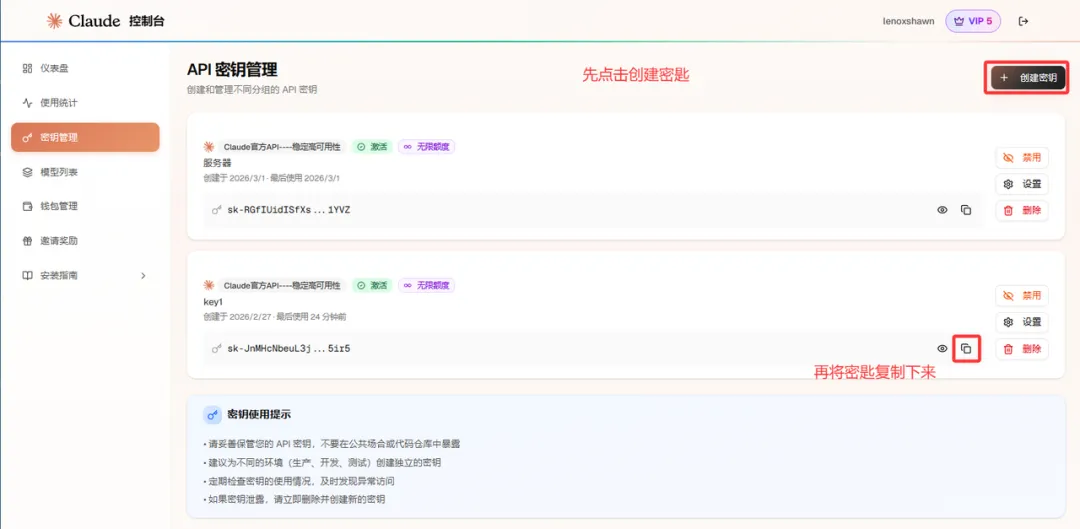Click the 密钥使用提示 heading
Image resolution: width=1080 pixels, height=529 pixels.
[x=259, y=415]
